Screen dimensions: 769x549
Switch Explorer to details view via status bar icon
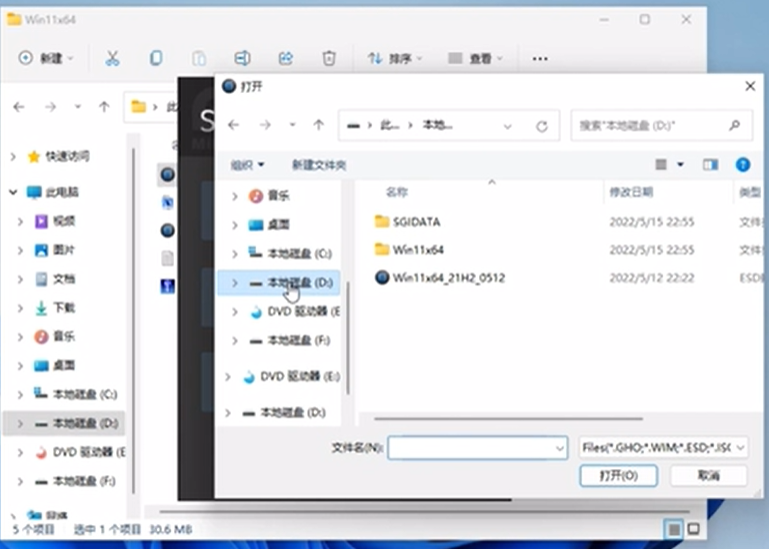click(674, 529)
